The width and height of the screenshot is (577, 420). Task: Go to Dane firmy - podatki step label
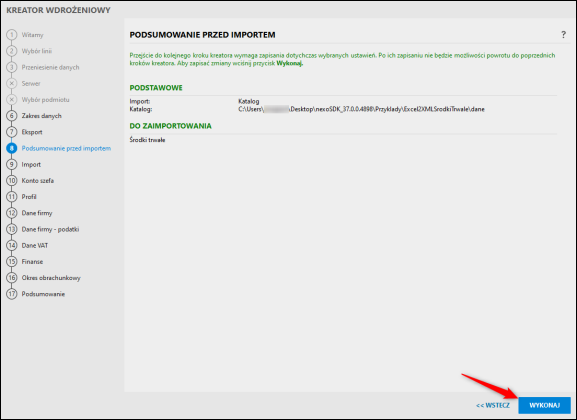[50, 229]
